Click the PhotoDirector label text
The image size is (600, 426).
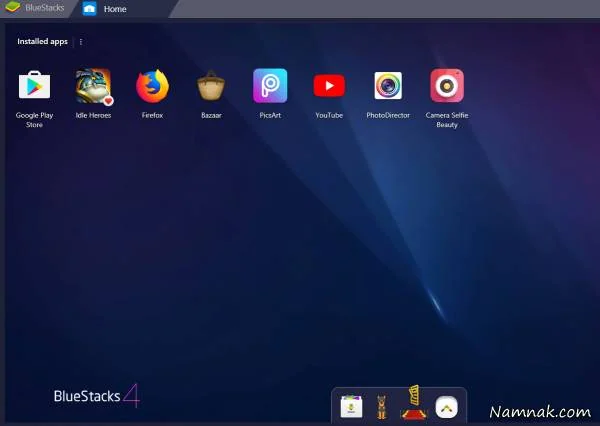(388, 115)
